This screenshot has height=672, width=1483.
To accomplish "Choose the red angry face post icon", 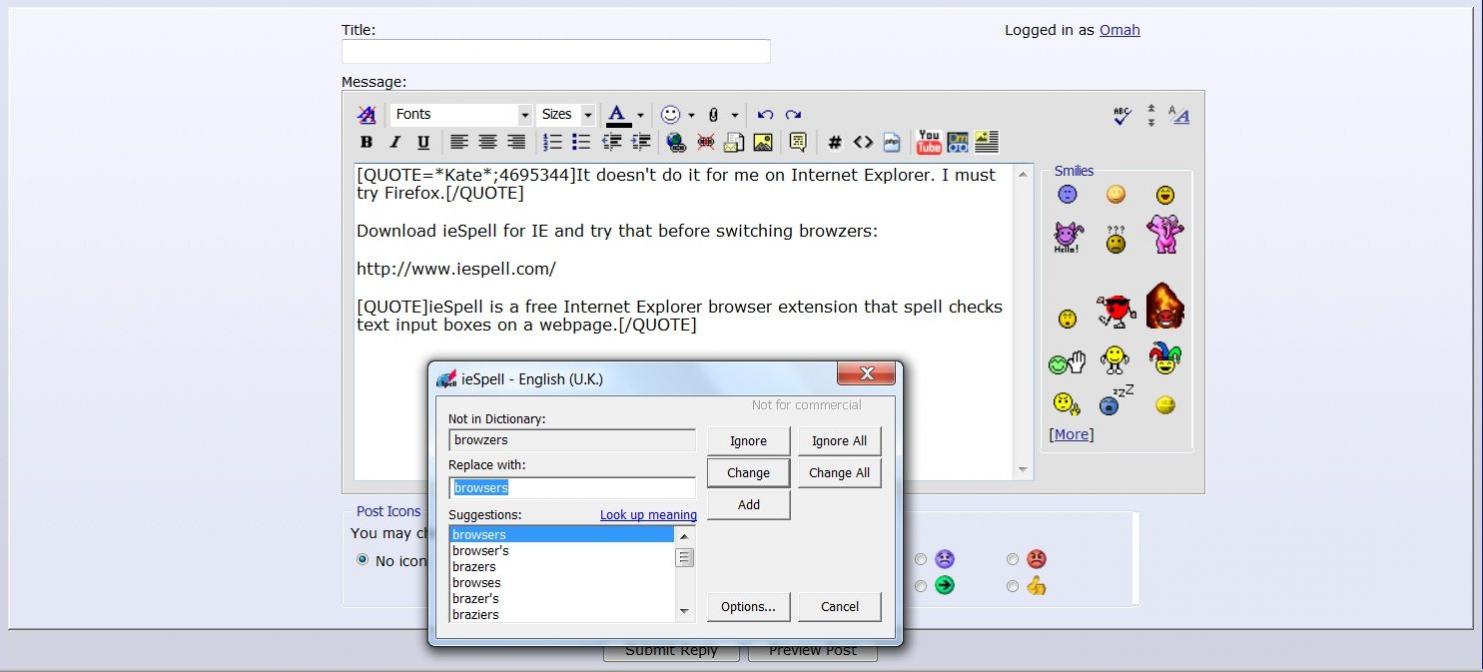I will pos(1012,560).
